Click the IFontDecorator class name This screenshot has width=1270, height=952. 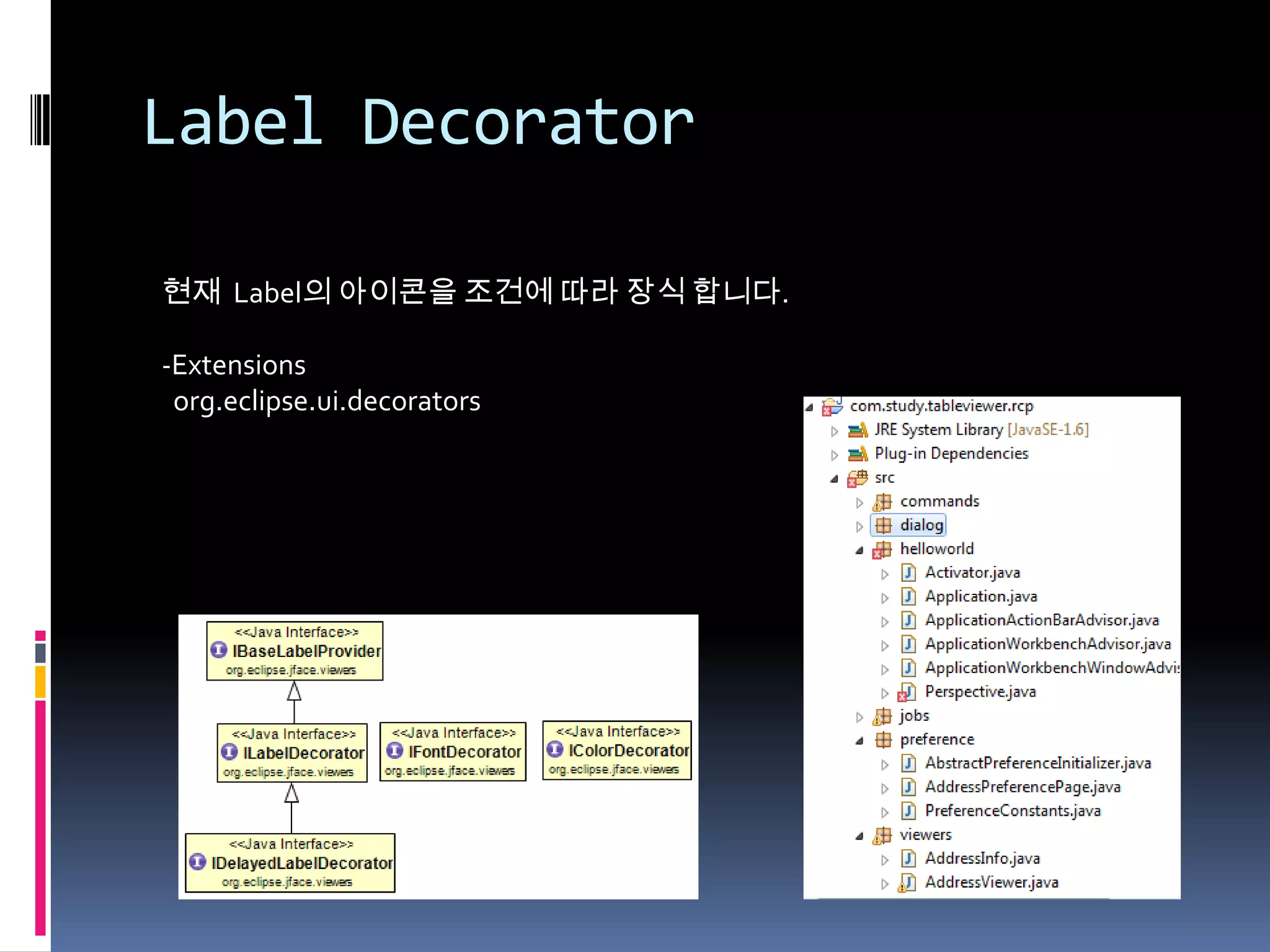pos(465,752)
